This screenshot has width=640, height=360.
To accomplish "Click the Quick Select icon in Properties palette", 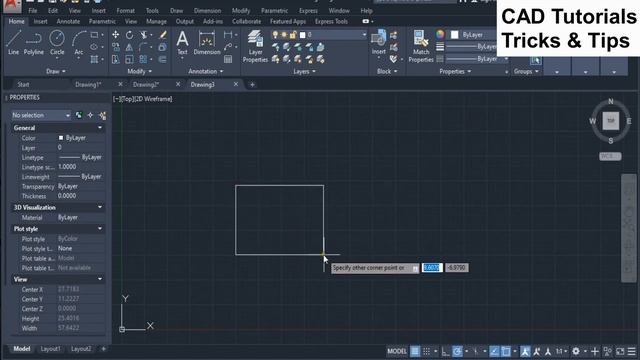I will [x=102, y=116].
